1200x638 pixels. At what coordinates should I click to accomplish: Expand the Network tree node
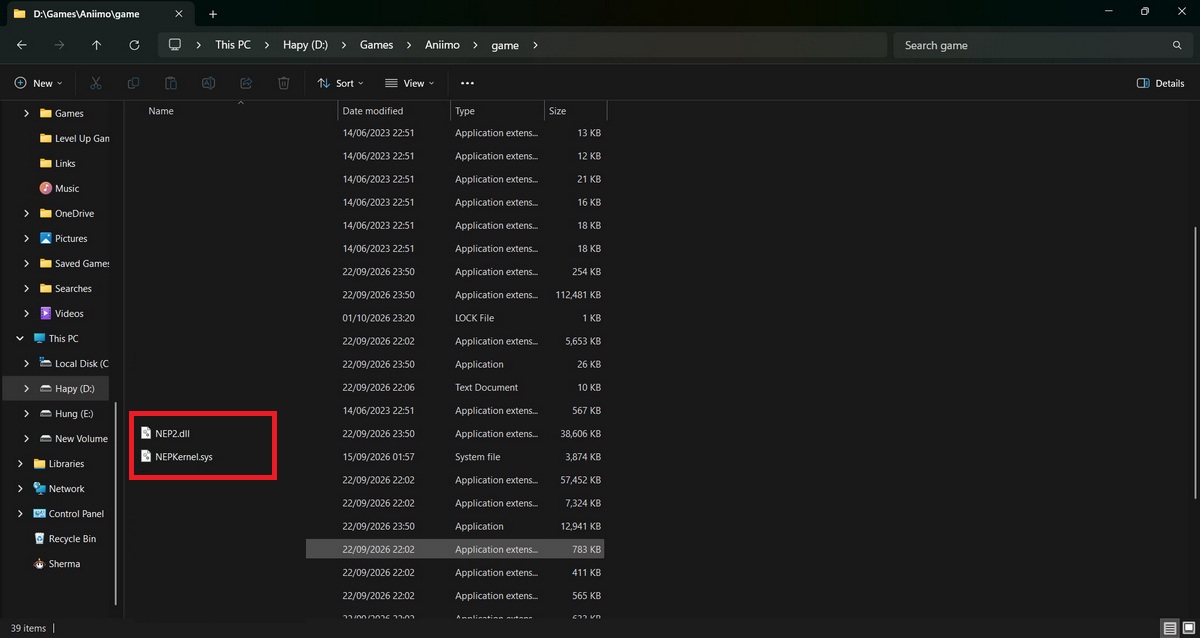coord(20,489)
